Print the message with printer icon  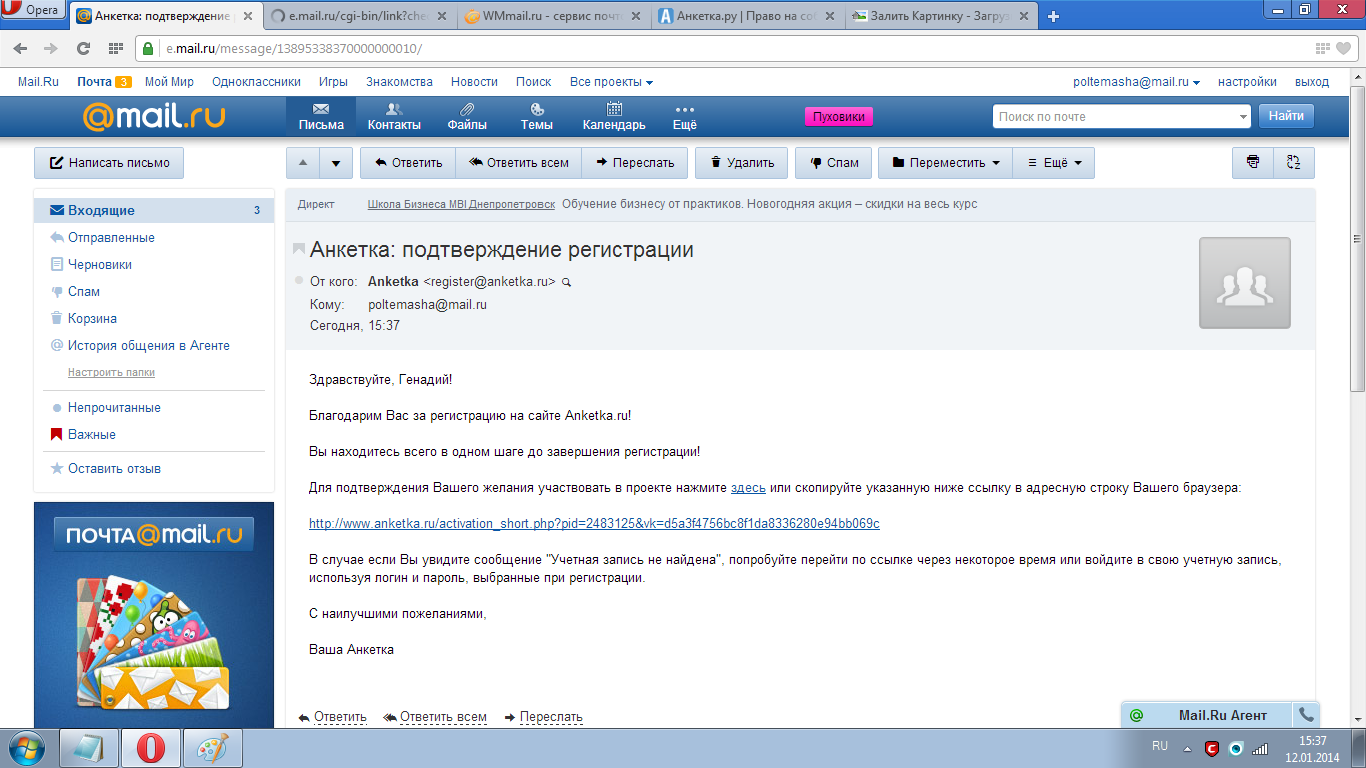point(1253,163)
